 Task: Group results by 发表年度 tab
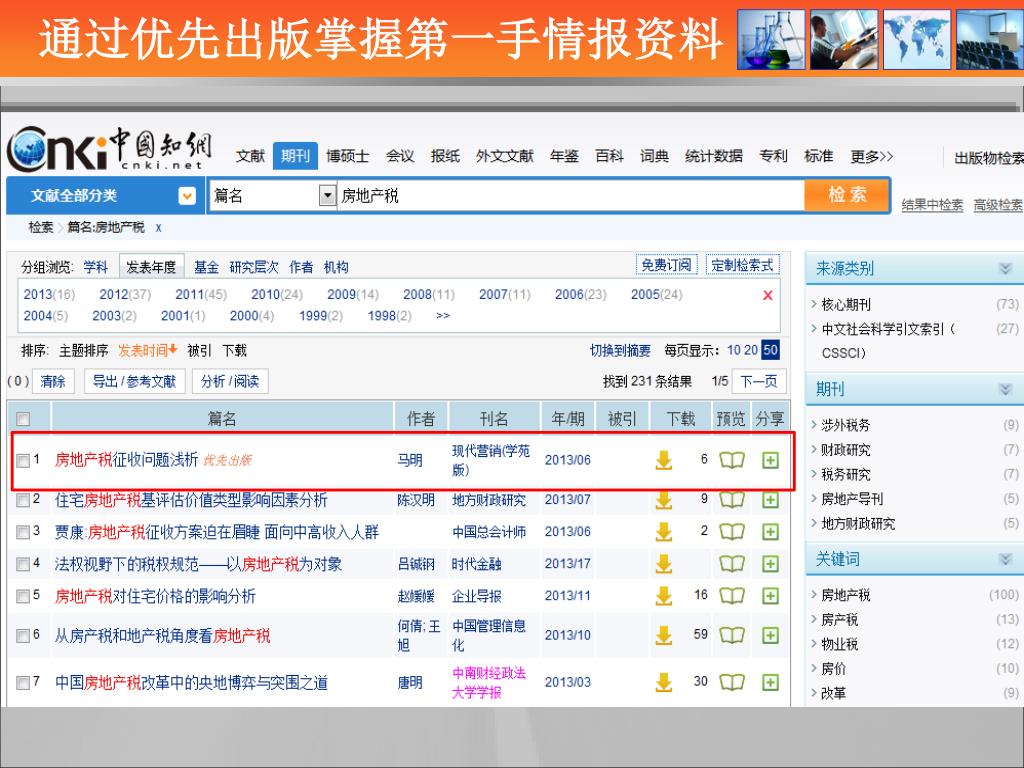pos(152,266)
